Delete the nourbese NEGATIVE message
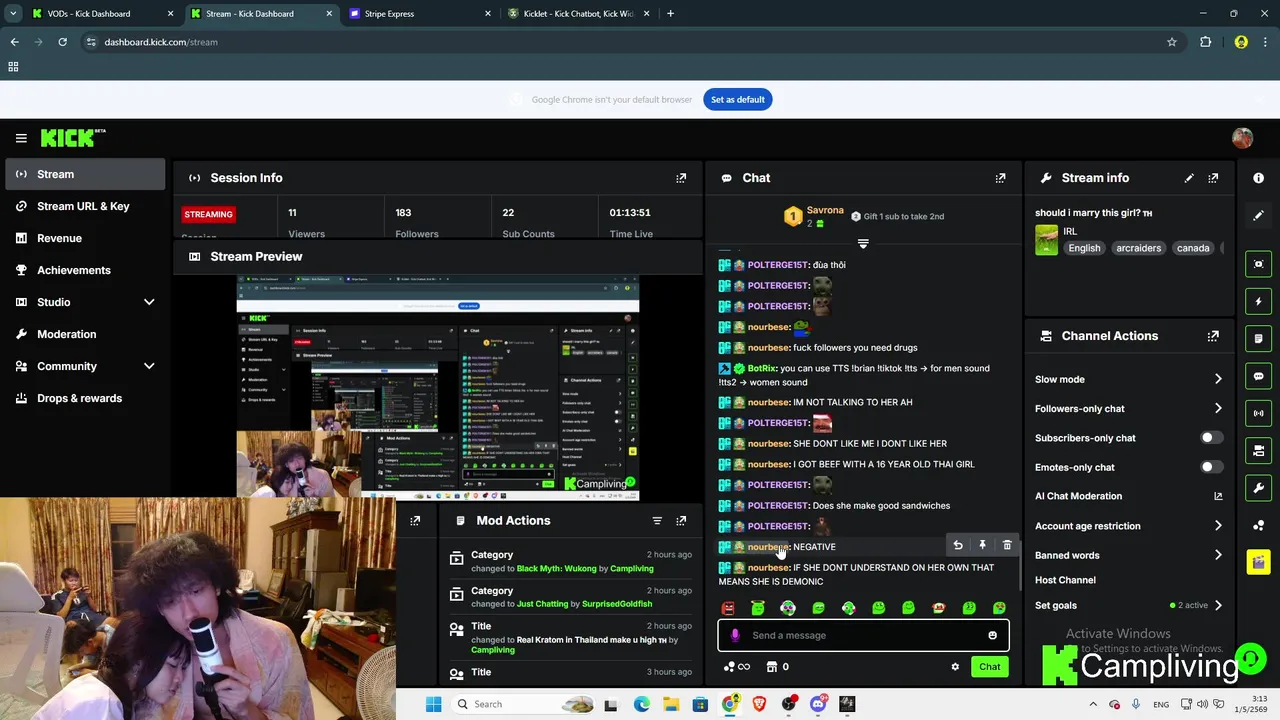 pos(1007,545)
